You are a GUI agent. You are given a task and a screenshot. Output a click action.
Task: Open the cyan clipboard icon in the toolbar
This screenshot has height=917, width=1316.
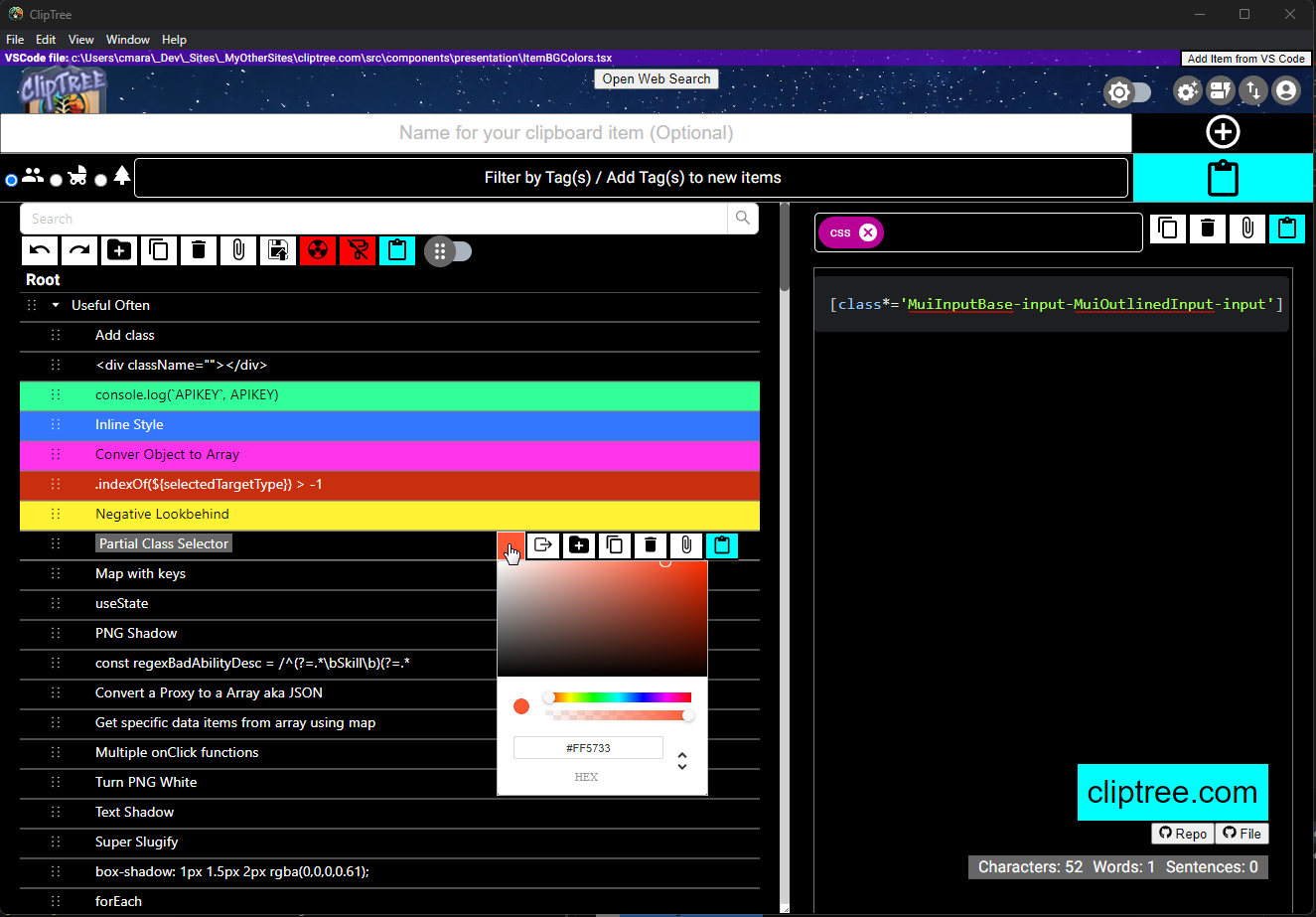tap(396, 250)
